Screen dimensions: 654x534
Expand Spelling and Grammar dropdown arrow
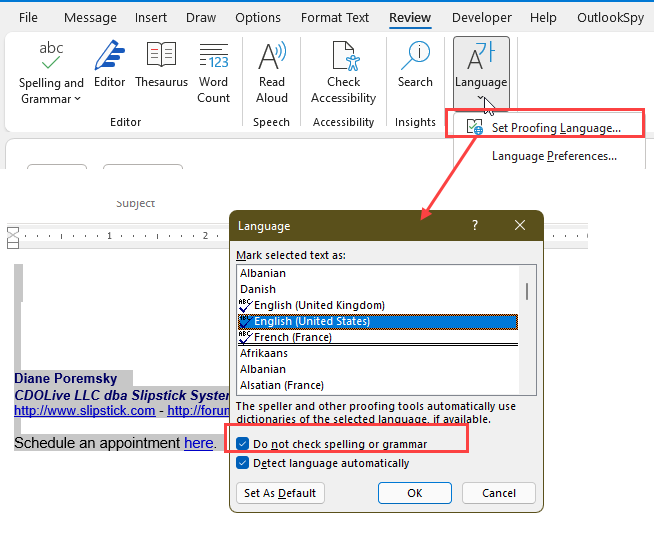76,99
